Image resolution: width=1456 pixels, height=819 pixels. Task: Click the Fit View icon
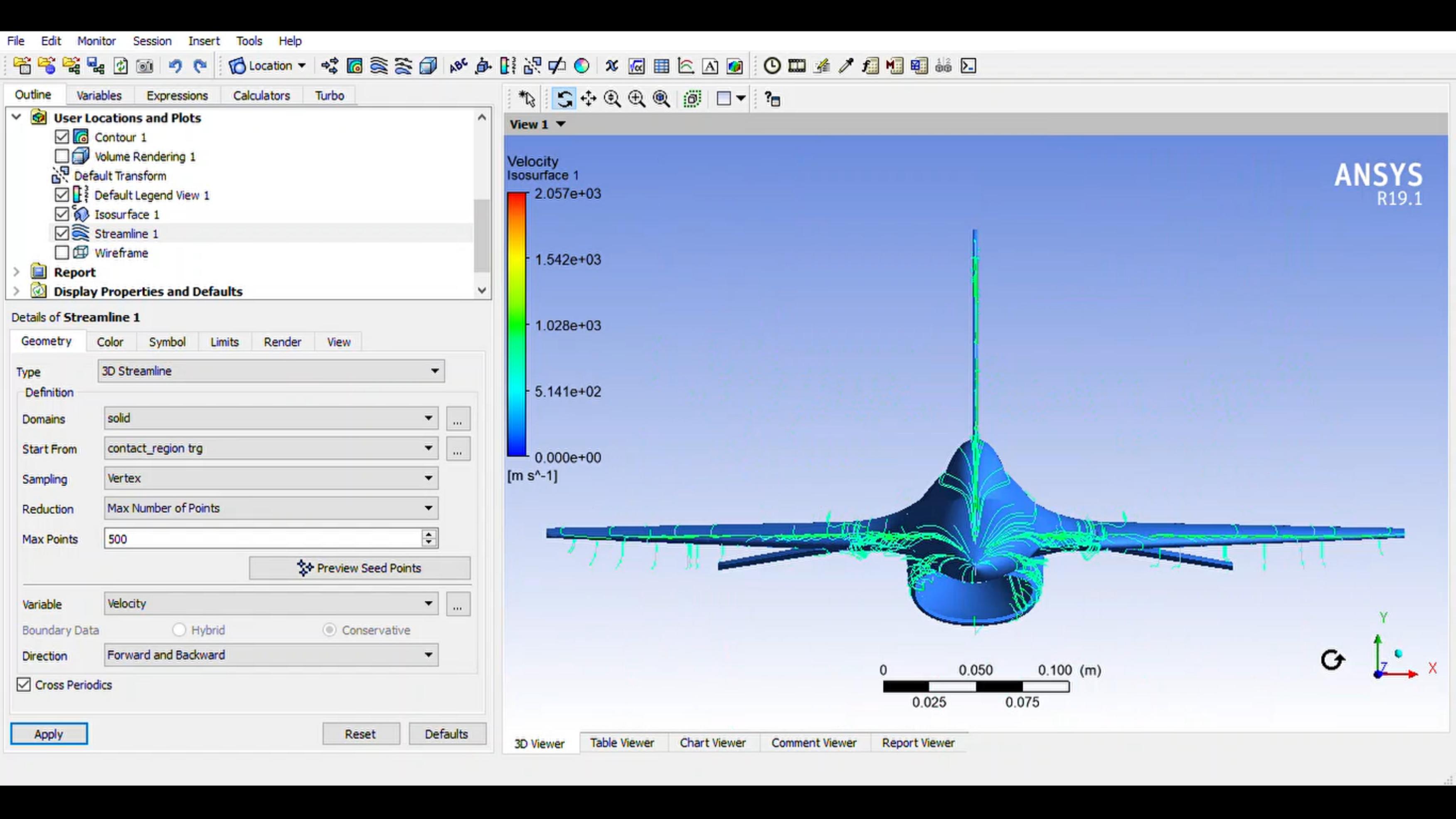pos(661,99)
